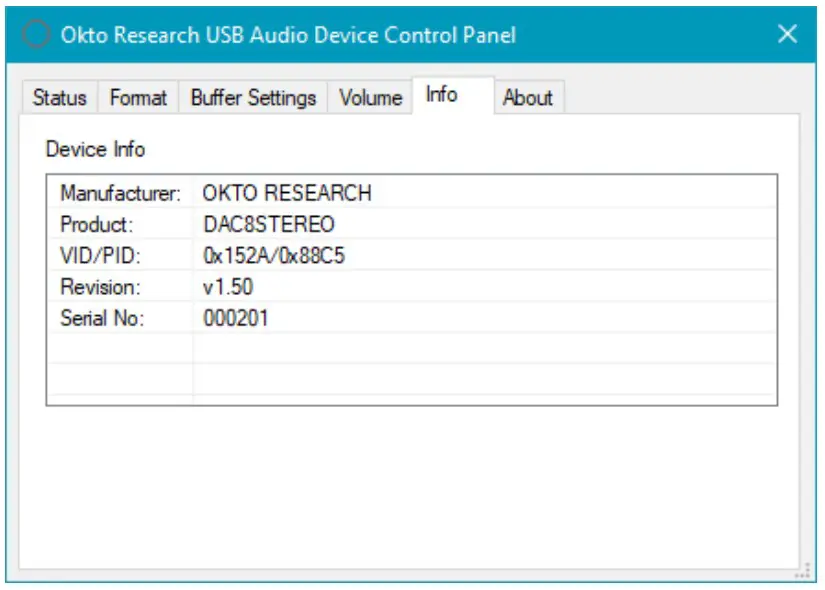Click the v1.50 revision value
The width and height of the screenshot is (825, 590).
coord(227,287)
